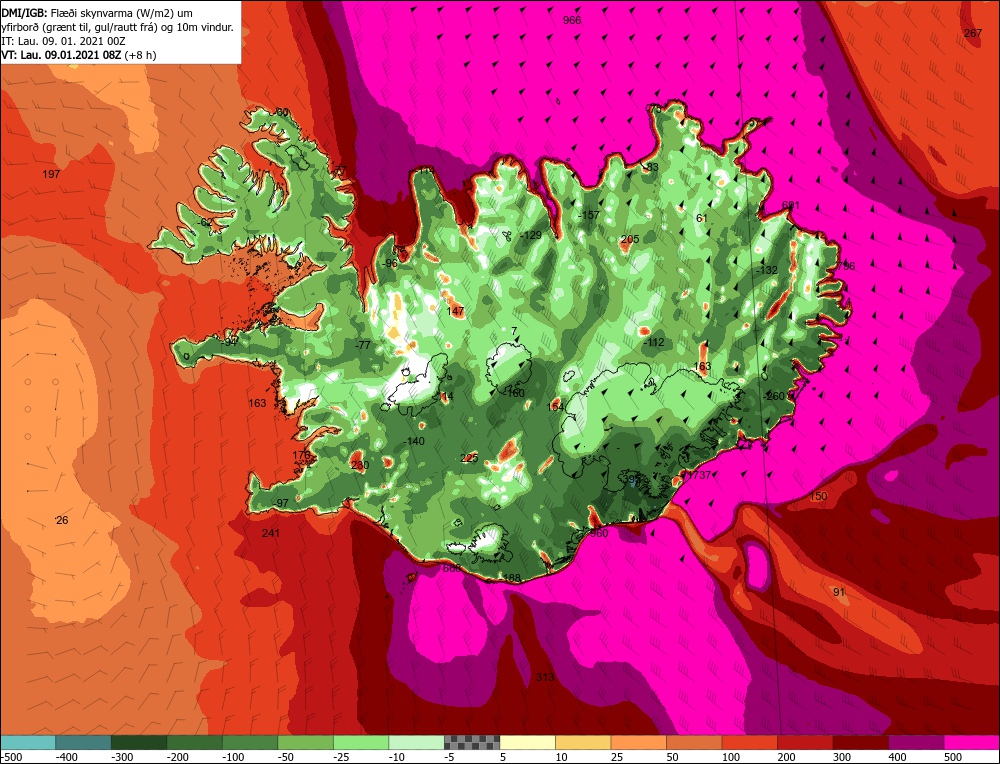The height and width of the screenshot is (764, 1000).
Task: Click the yellow-orange legend swatch between 10 and 25
Action: (x=583, y=742)
